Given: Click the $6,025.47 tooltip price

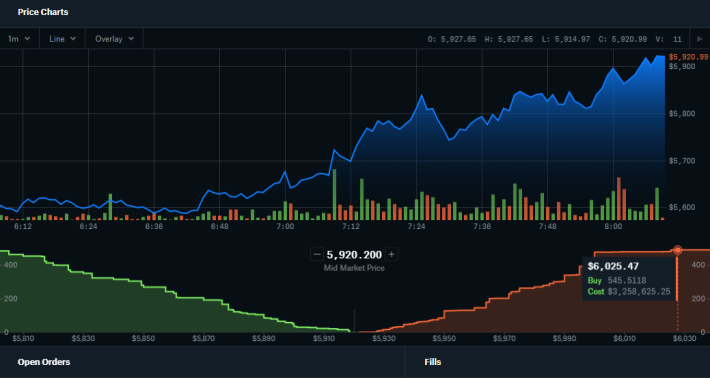Looking at the screenshot, I should click(x=613, y=266).
